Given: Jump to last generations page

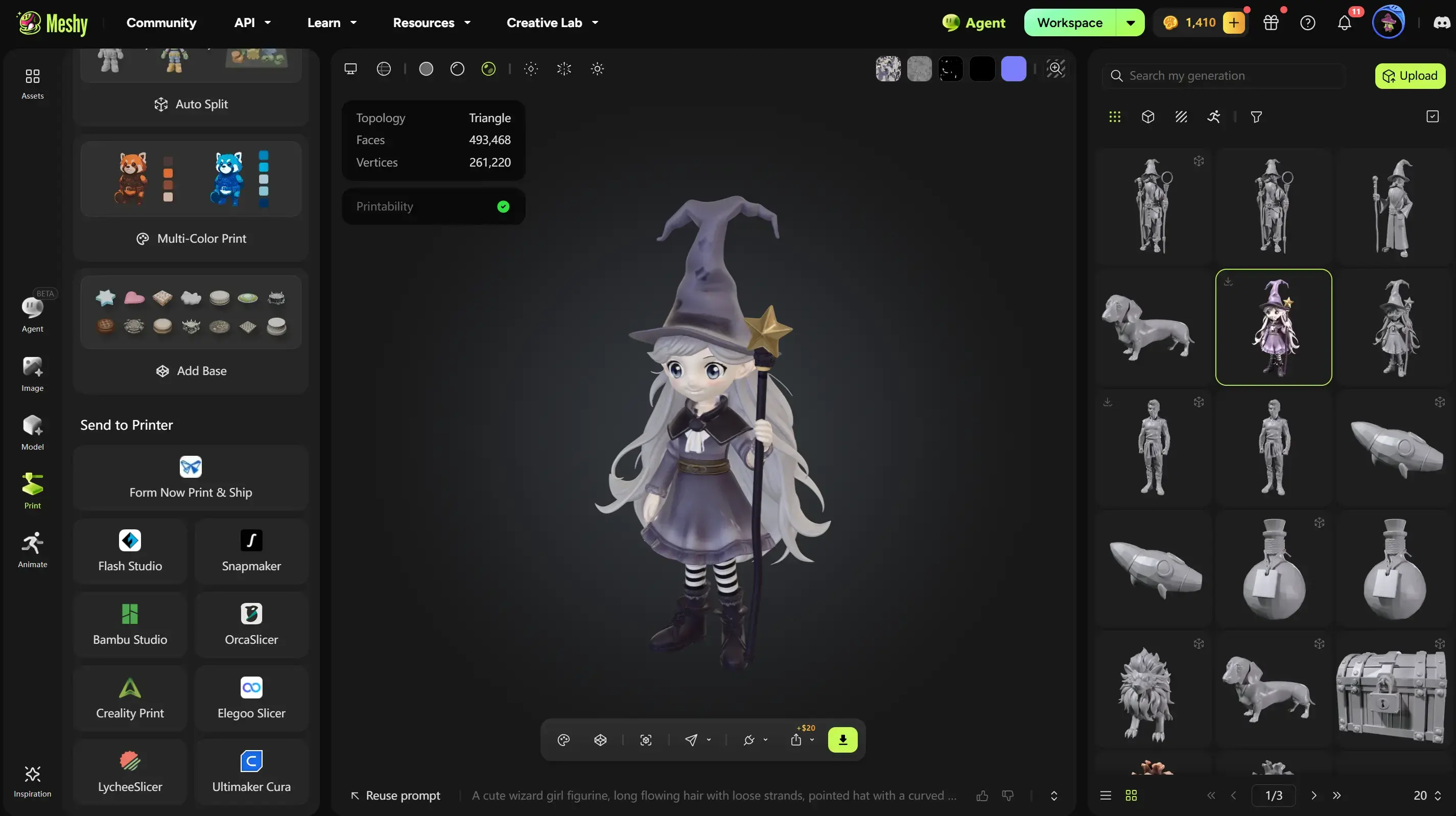Looking at the screenshot, I should click(1337, 796).
